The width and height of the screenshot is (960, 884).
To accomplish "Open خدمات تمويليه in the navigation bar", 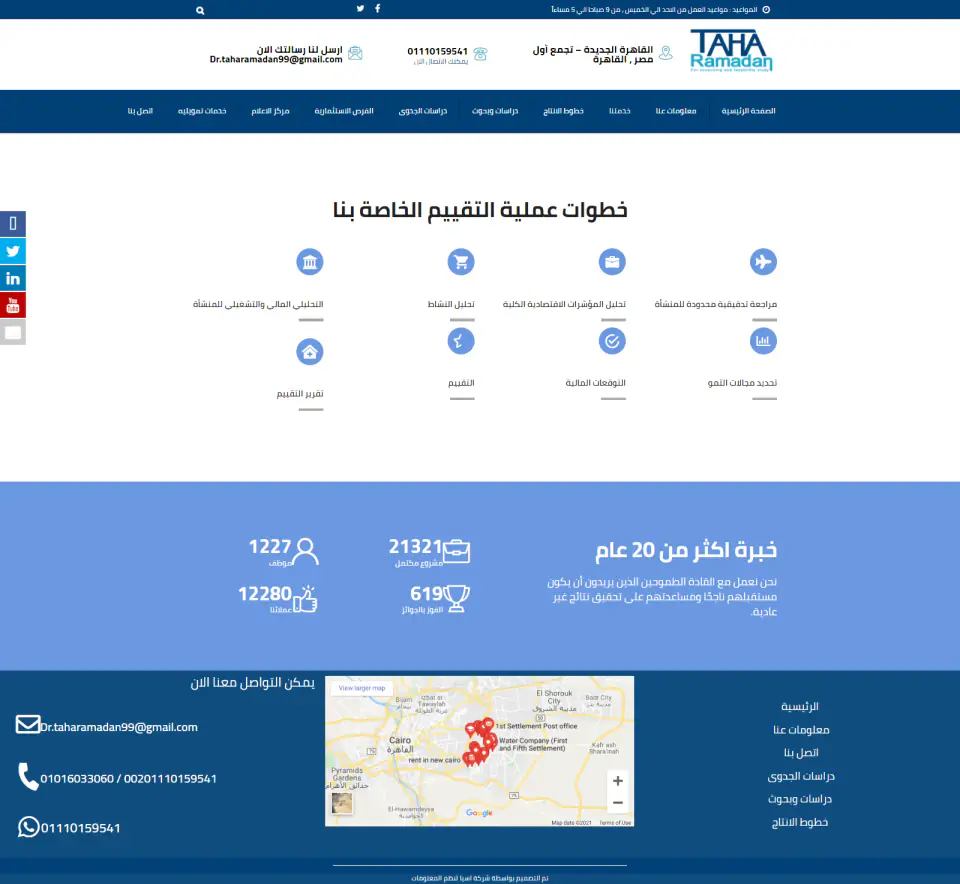I will (202, 111).
